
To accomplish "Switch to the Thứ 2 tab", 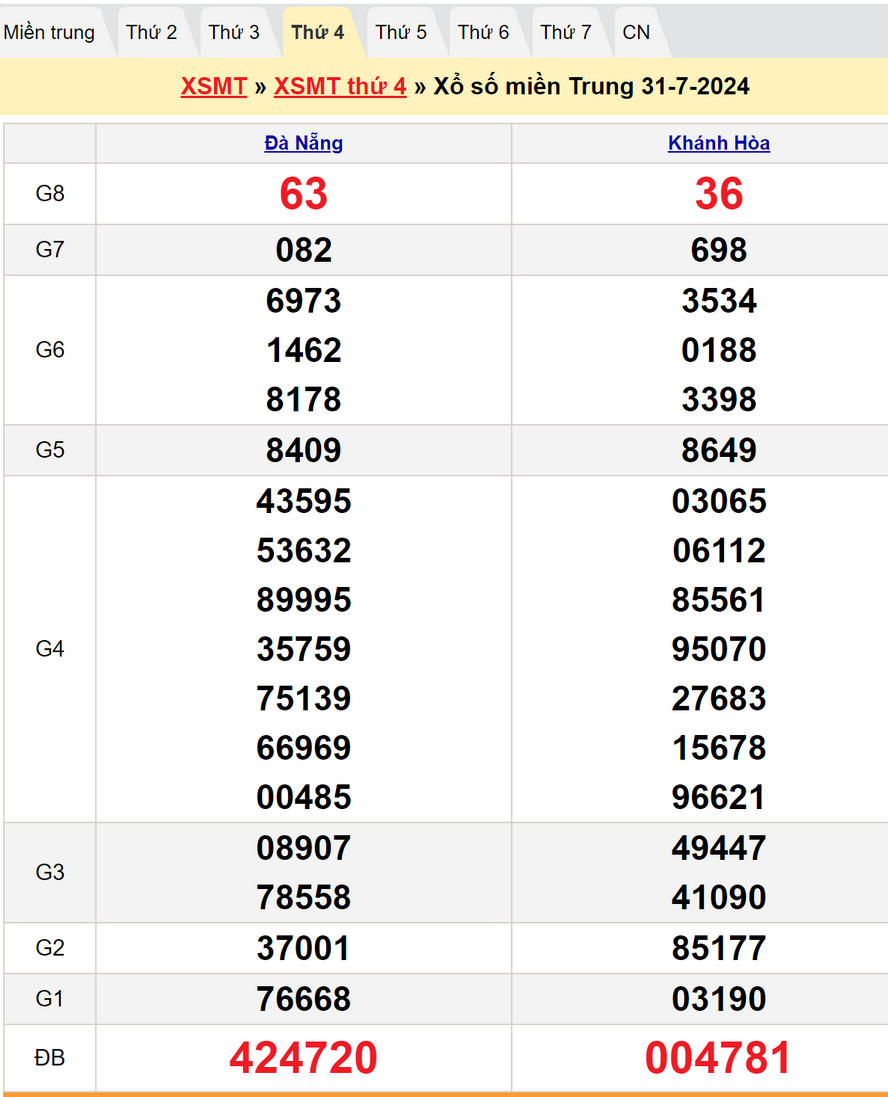I will point(151,32).
